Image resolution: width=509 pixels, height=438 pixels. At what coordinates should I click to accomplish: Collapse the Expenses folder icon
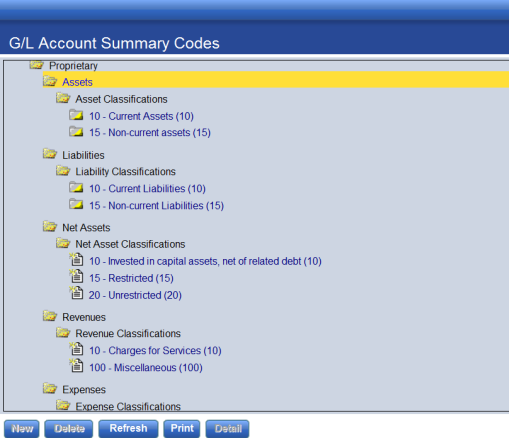[x=50, y=388]
